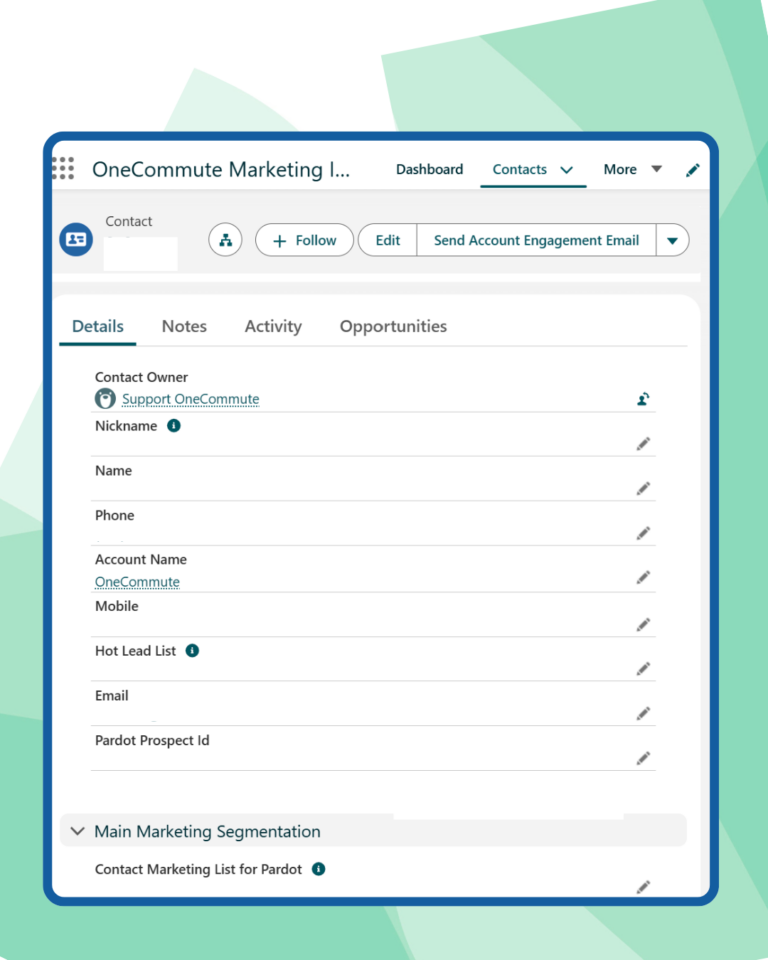
Task: Go to the Dashboard nav item
Action: click(x=429, y=169)
